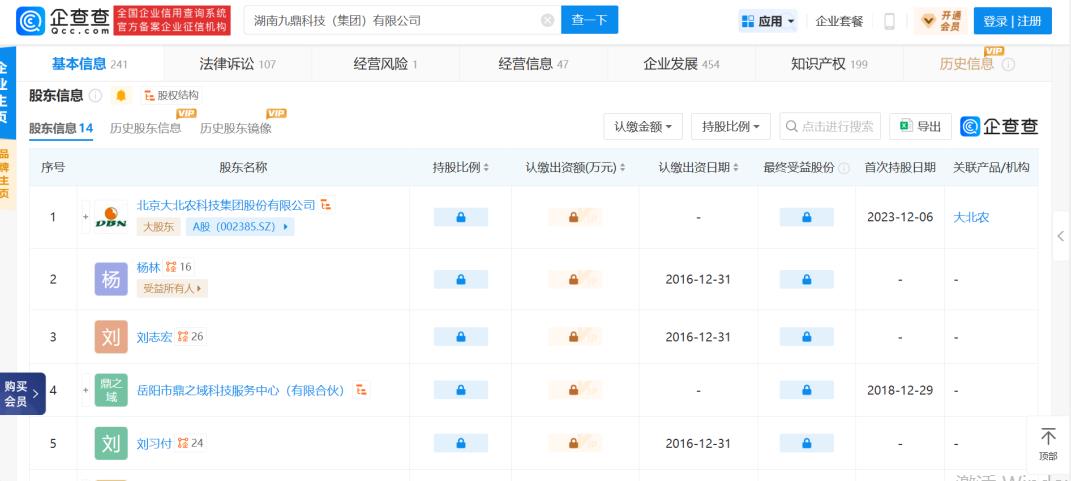Switch to 历史信息 tab
Viewport: 1071px width, 481px height.
977,64
